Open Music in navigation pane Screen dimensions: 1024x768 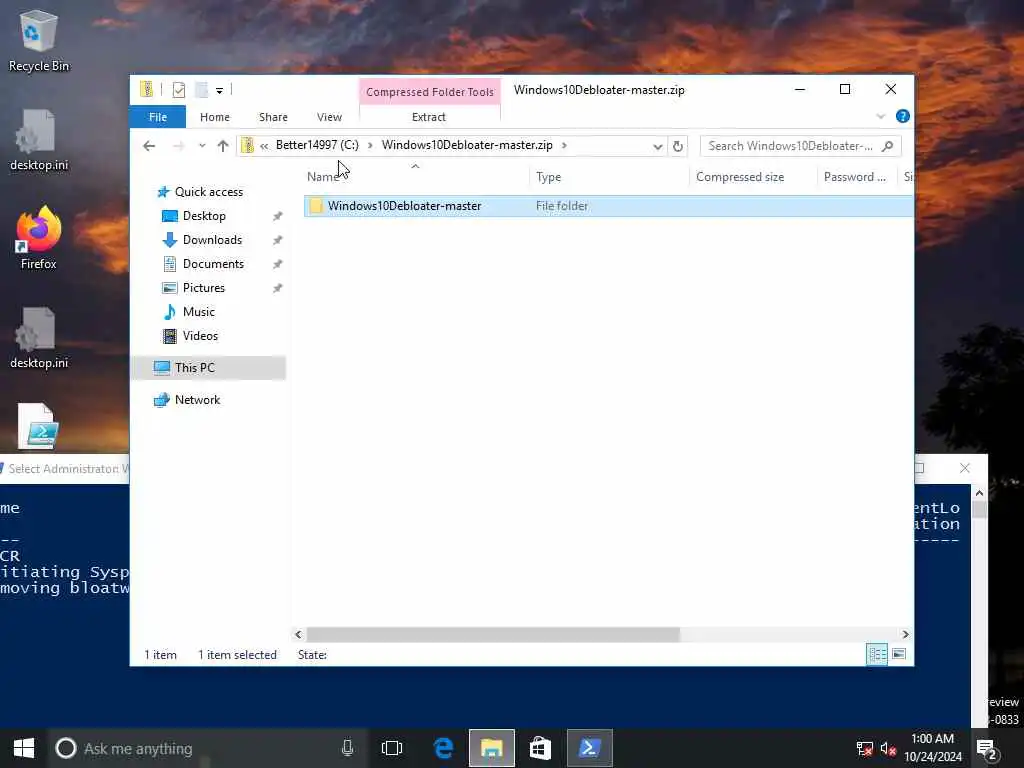(x=199, y=312)
